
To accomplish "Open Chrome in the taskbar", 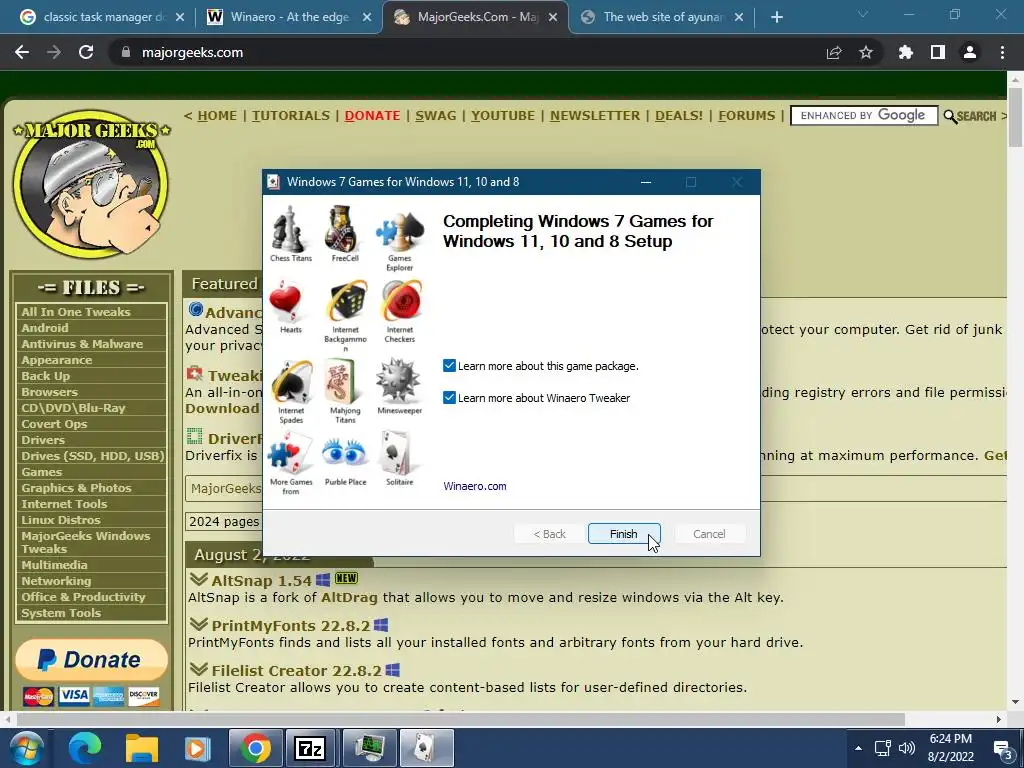I will (255, 748).
